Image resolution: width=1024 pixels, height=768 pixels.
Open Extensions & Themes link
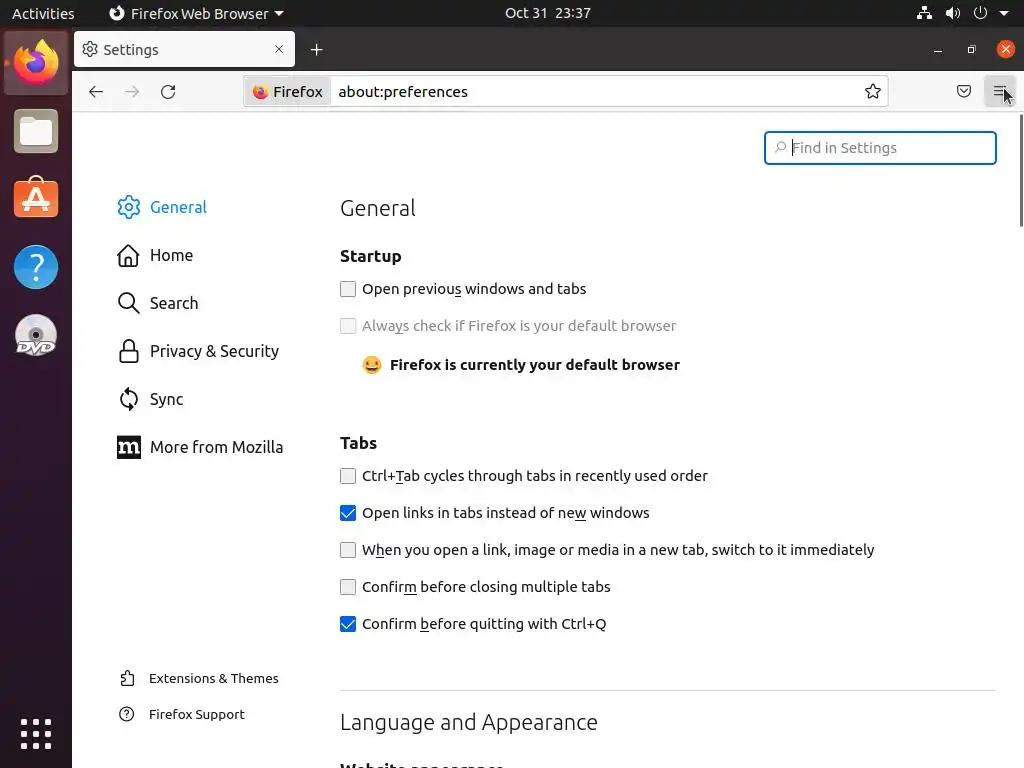[x=214, y=679]
